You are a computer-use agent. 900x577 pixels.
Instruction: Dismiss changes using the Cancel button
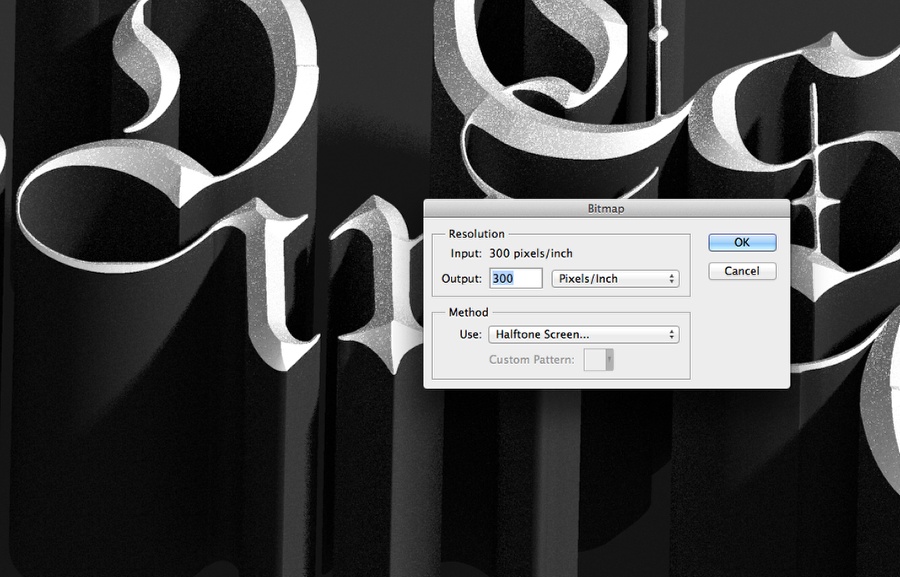pos(741,271)
